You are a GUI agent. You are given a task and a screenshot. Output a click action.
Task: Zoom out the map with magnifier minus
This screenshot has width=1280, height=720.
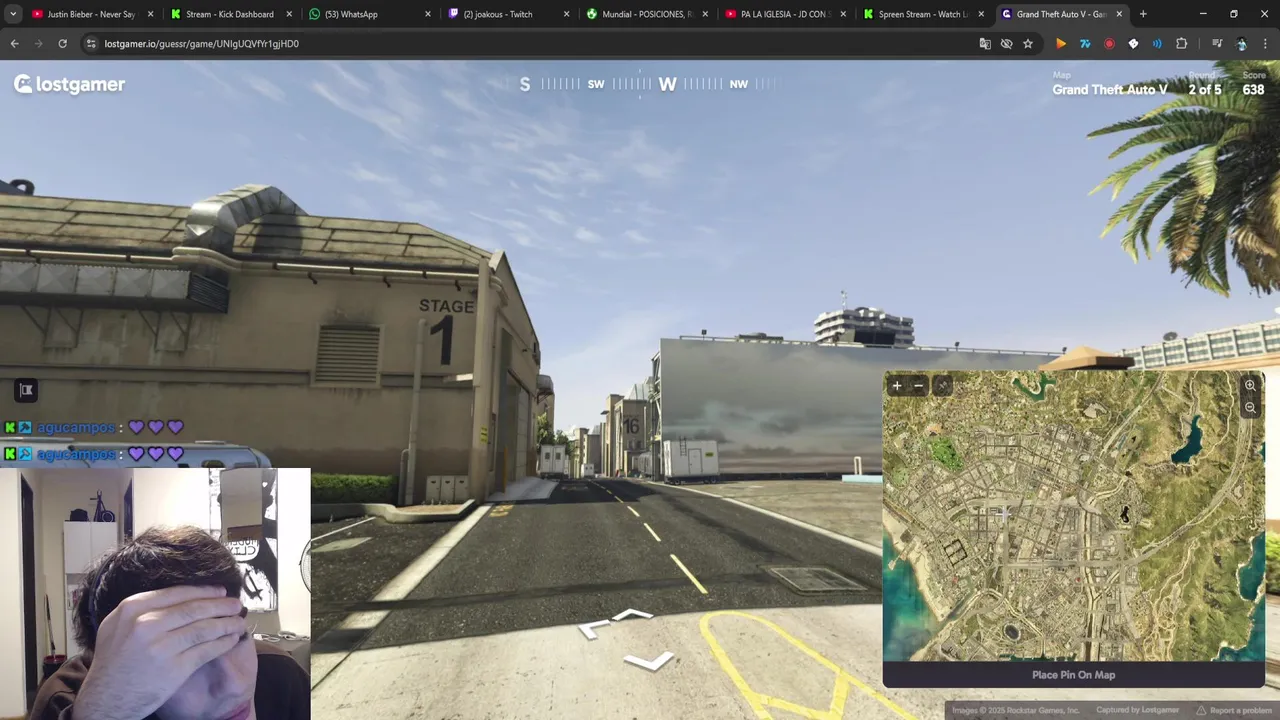(x=1250, y=408)
